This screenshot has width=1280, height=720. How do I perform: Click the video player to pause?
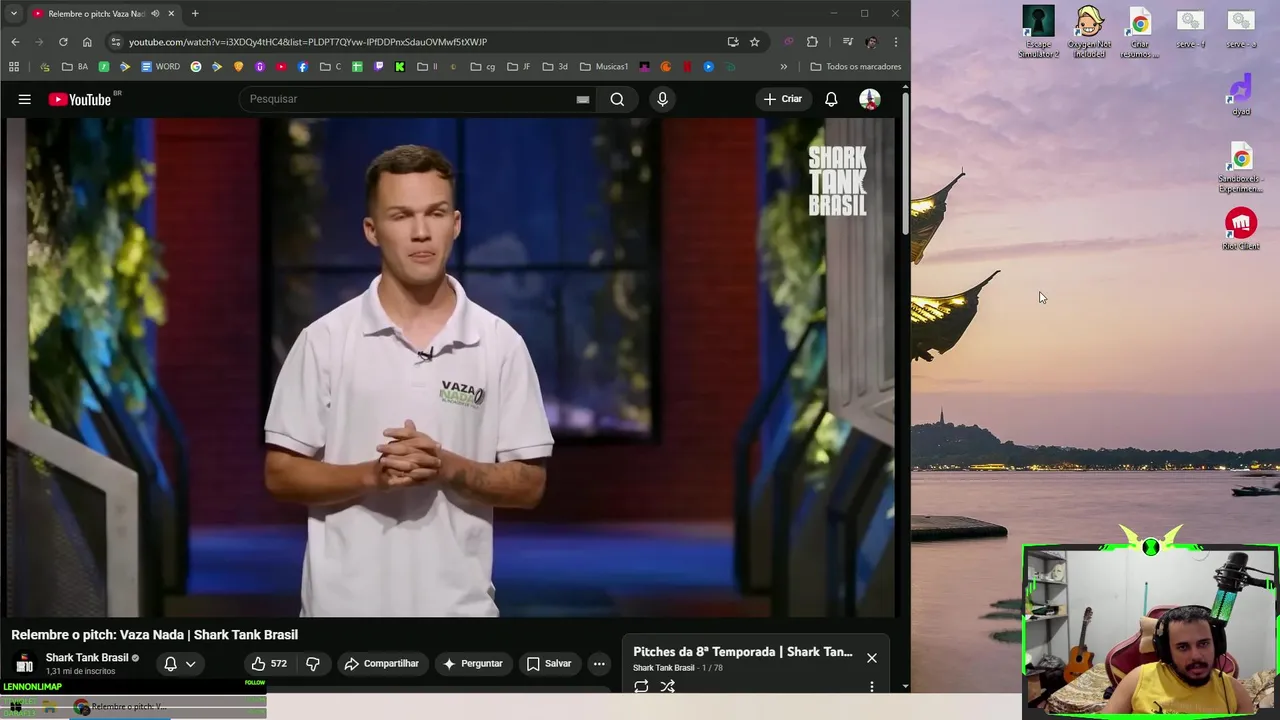pyautogui.click(x=450, y=367)
